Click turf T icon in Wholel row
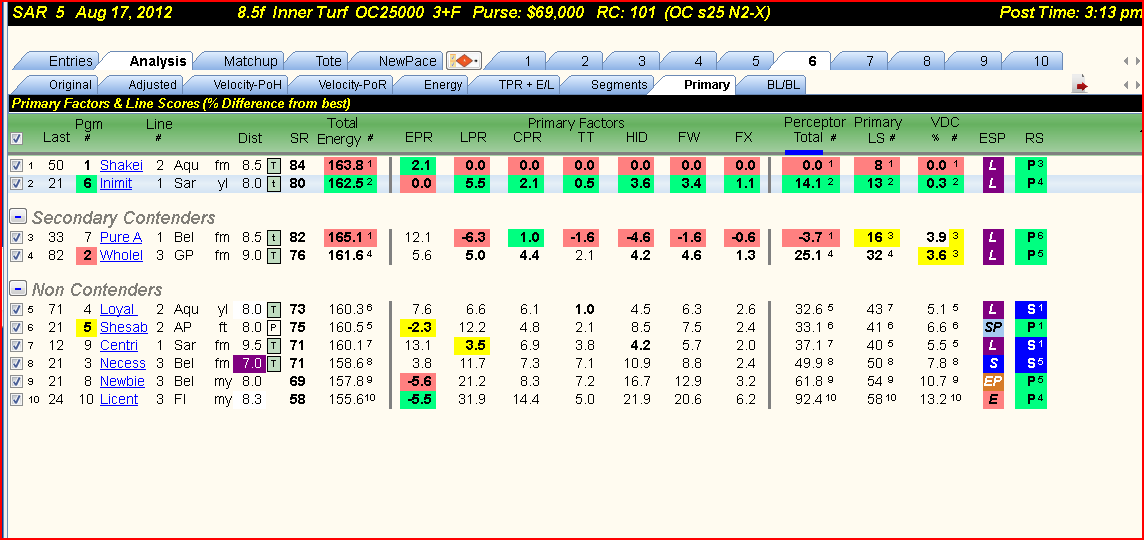Viewport: 1144px width, 540px height. tap(274, 255)
